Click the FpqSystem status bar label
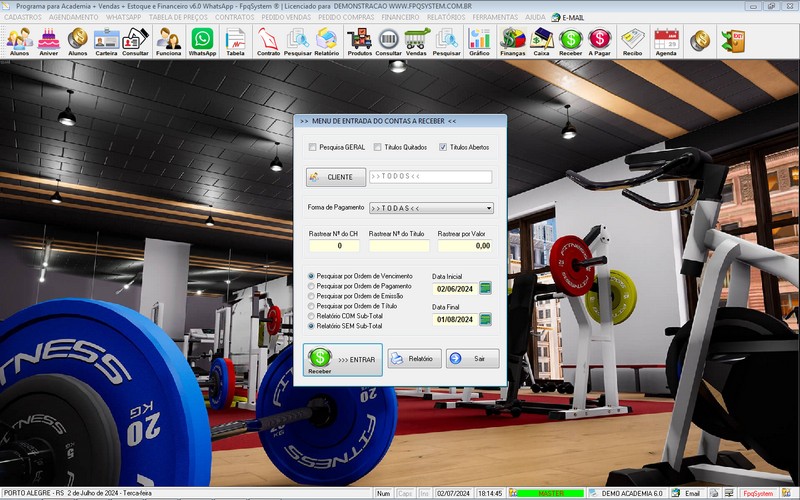 758,493
